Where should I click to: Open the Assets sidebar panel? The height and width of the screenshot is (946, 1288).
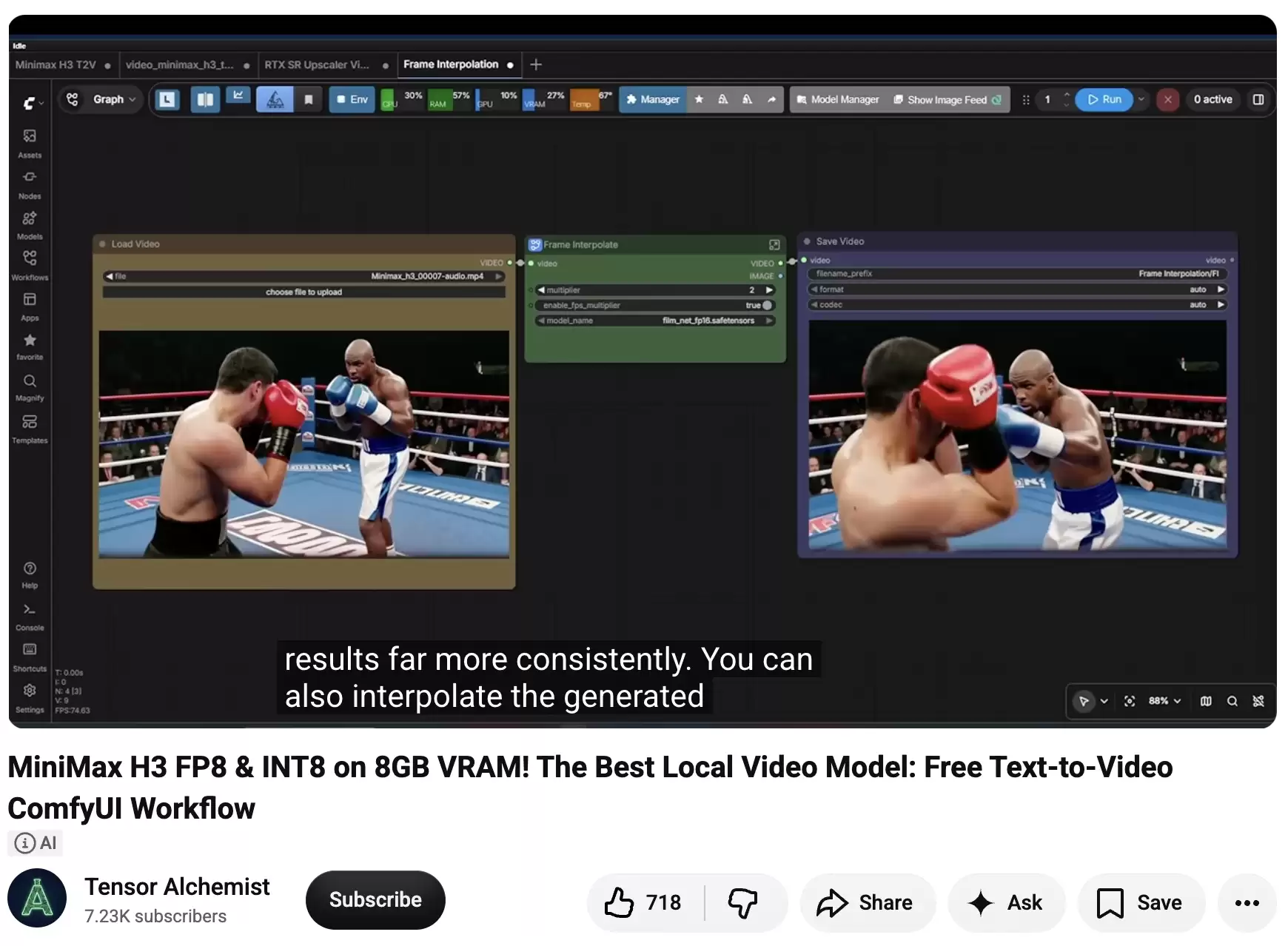coord(30,144)
